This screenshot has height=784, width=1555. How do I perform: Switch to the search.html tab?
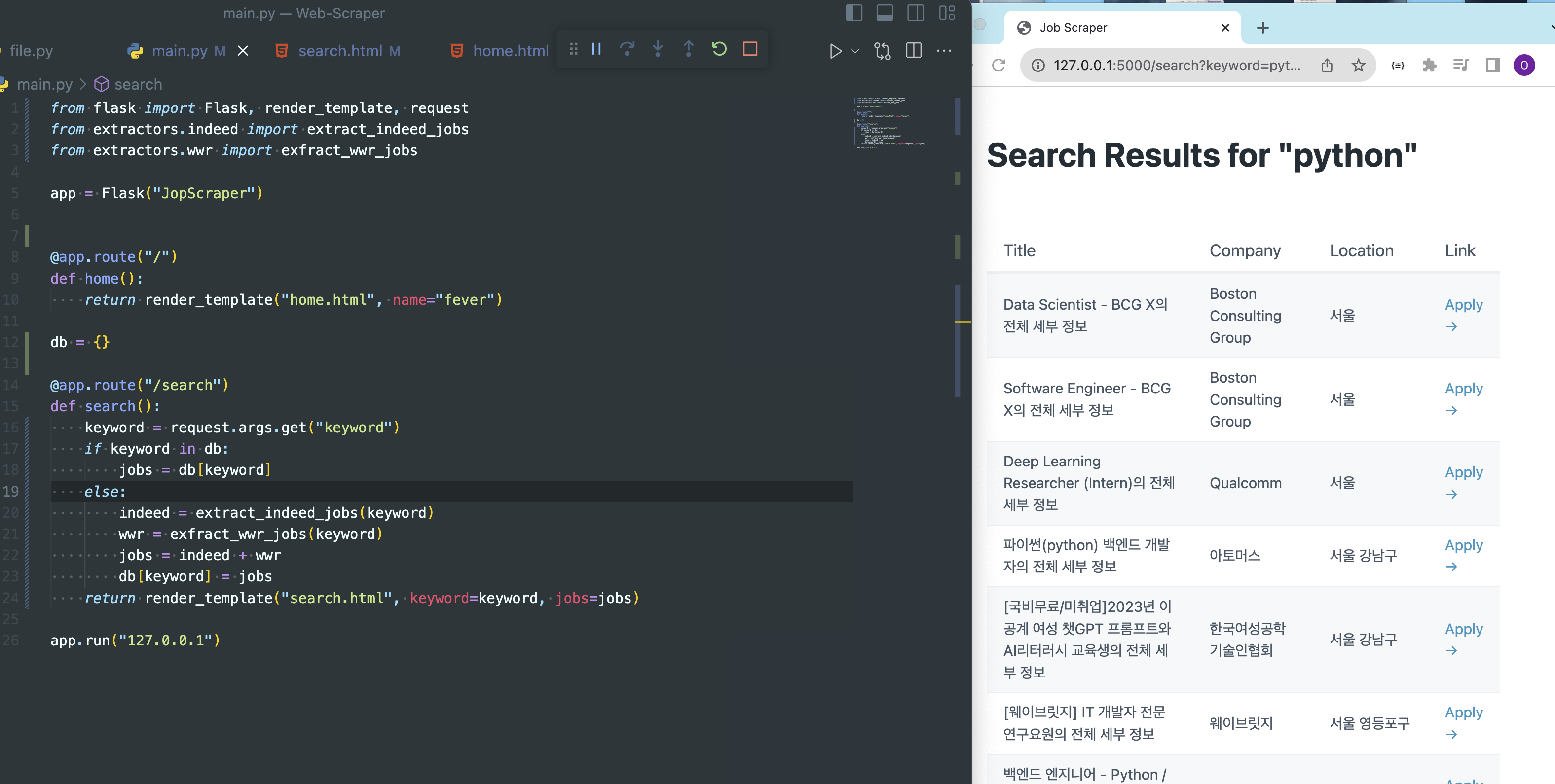pos(340,51)
